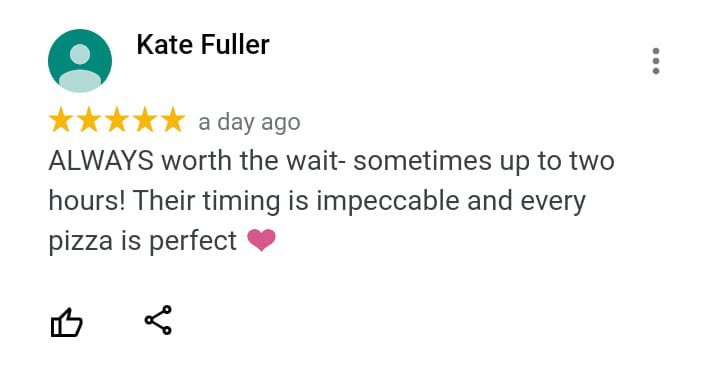Select the fourth gold rating star
Viewport: 720px width, 389px height.
(x=145, y=119)
